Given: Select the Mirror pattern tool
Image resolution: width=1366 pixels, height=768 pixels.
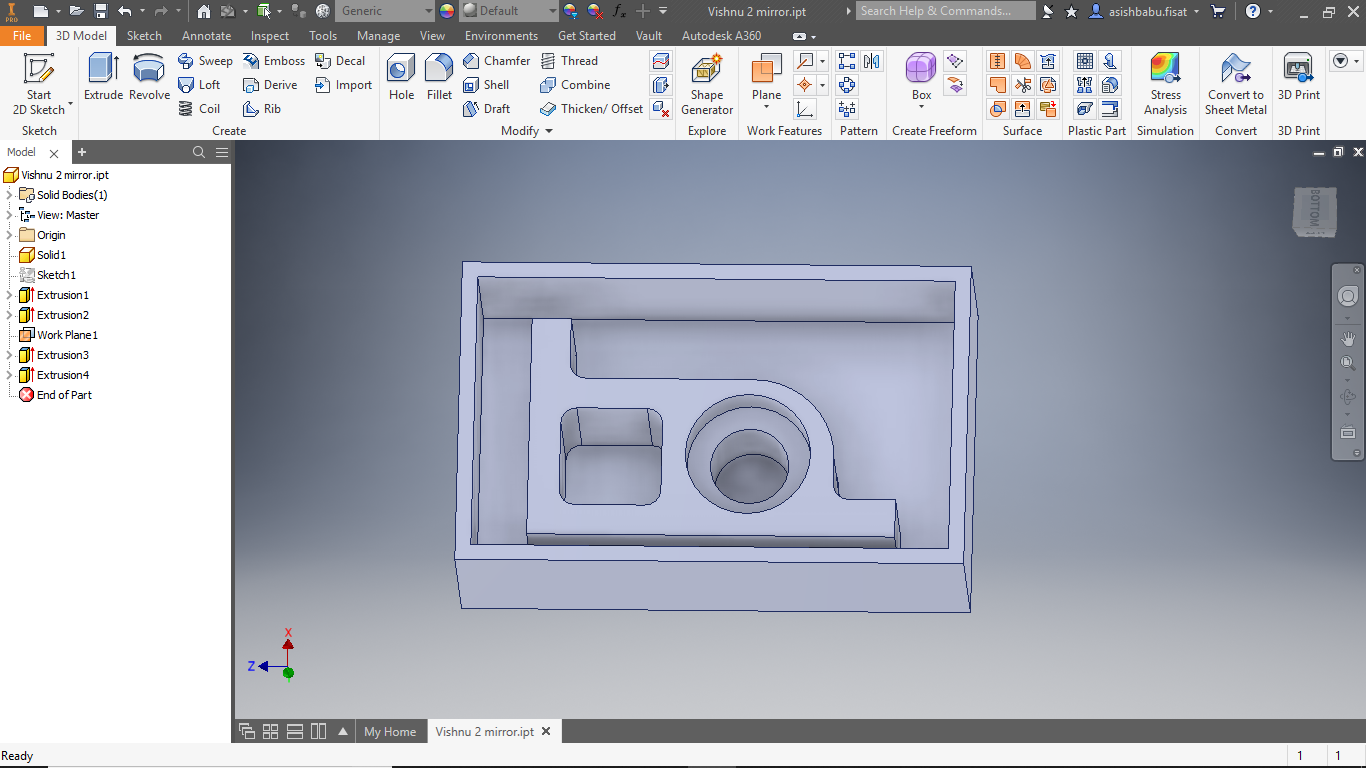Looking at the screenshot, I should 872,61.
